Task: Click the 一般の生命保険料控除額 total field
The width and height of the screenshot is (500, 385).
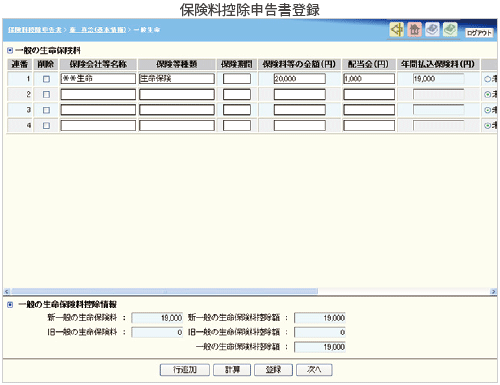Action: [x=320, y=347]
